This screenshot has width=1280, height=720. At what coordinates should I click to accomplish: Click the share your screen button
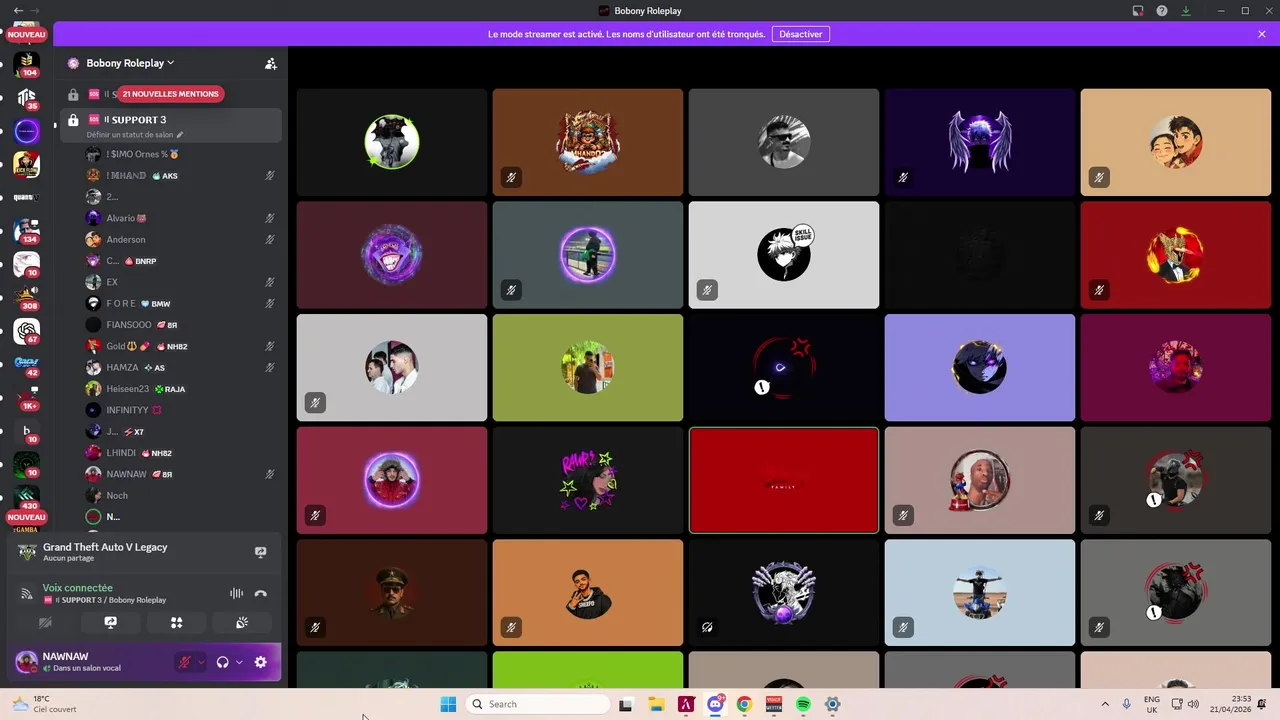[110, 622]
